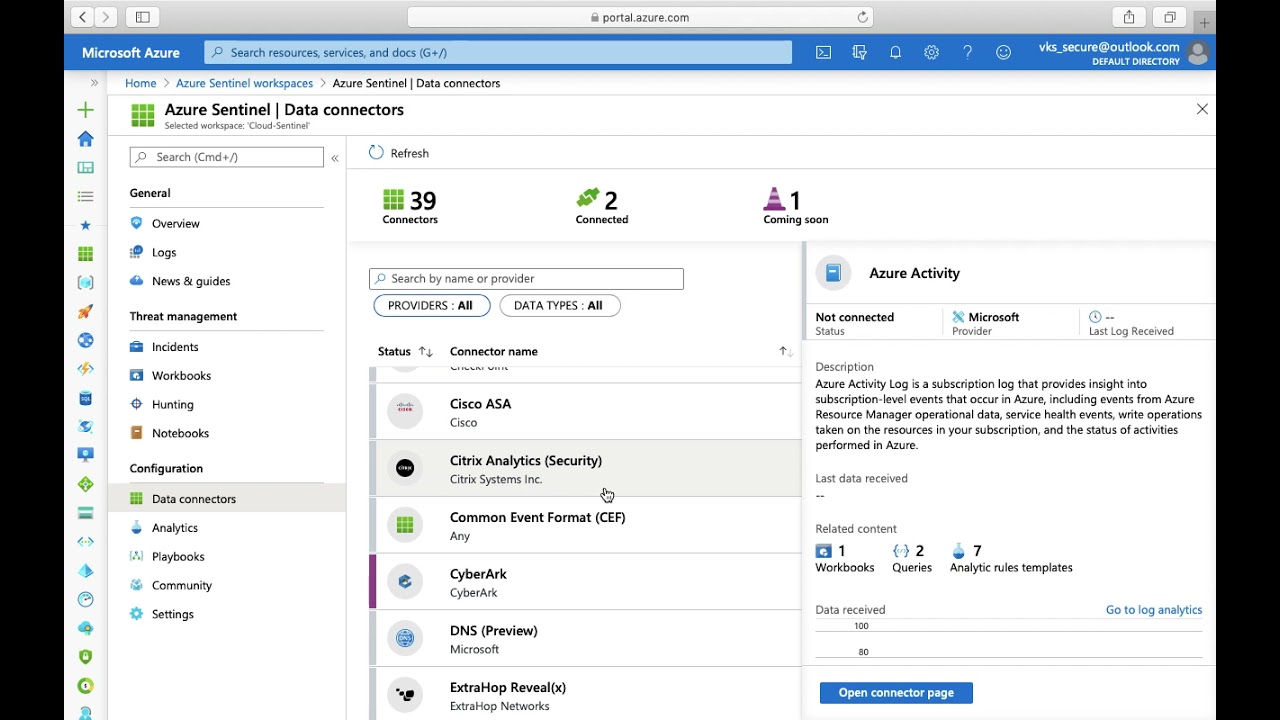1280x720 pixels.
Task: Open portal settings gear icon
Action: pos(931,53)
